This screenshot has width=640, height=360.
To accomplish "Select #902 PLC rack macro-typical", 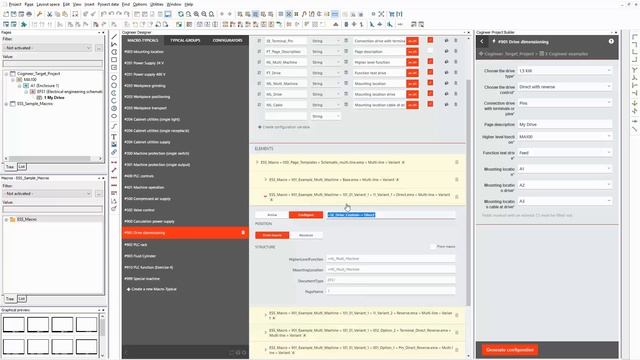I will point(136,244).
